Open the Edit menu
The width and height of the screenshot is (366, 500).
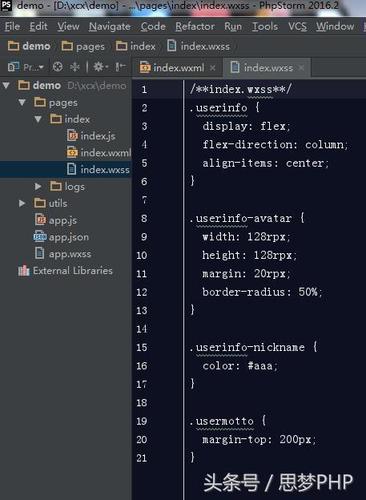[x=38, y=26]
